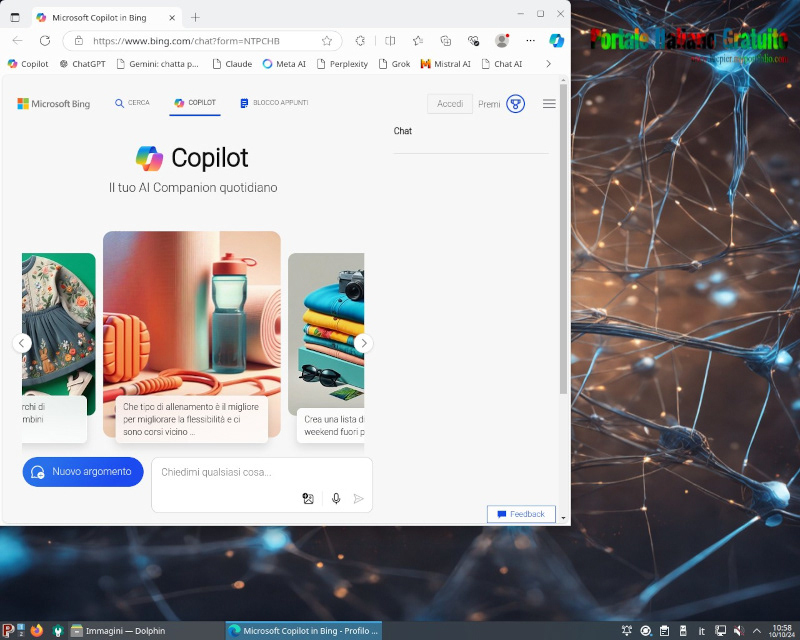Open the Mistral AI bookmark
The height and width of the screenshot is (640, 800).
pyautogui.click(x=445, y=64)
